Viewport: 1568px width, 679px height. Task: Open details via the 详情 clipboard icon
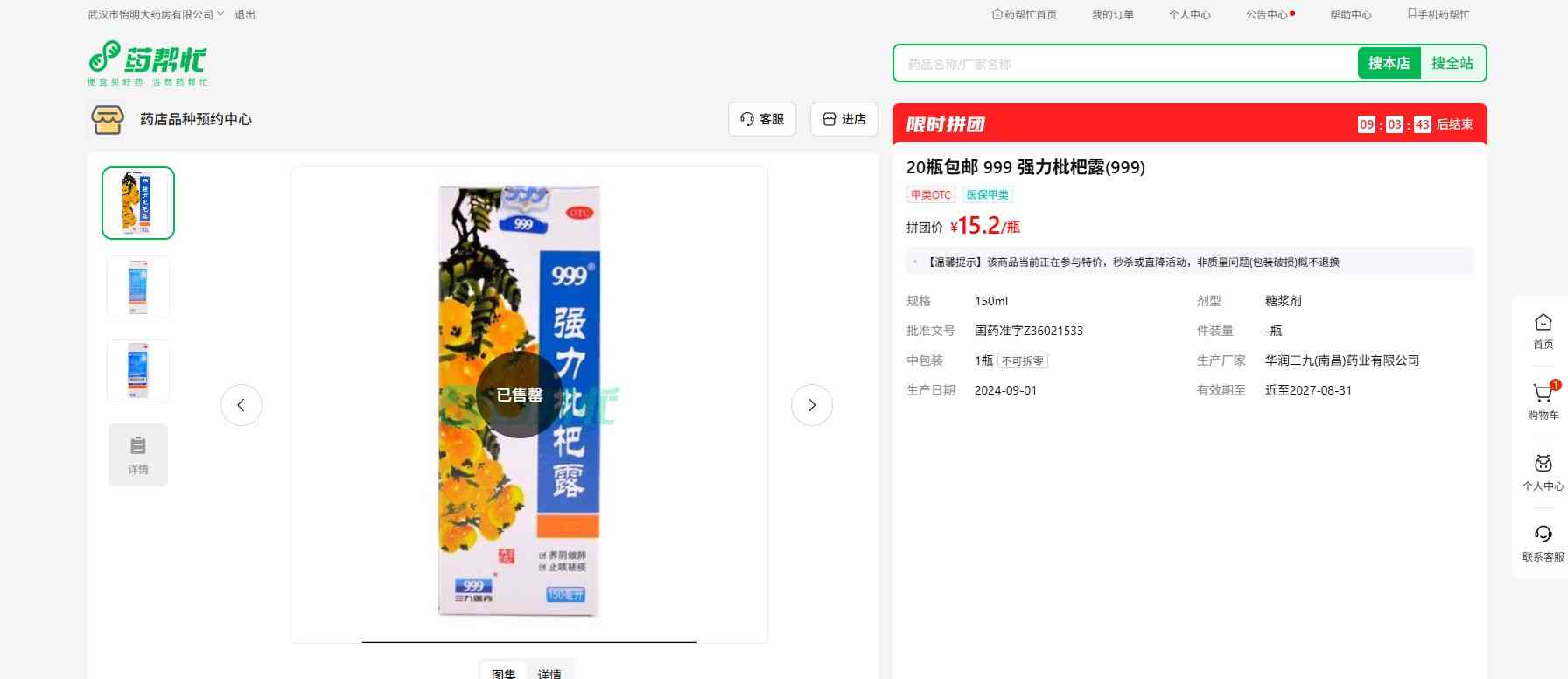pyautogui.click(x=138, y=455)
